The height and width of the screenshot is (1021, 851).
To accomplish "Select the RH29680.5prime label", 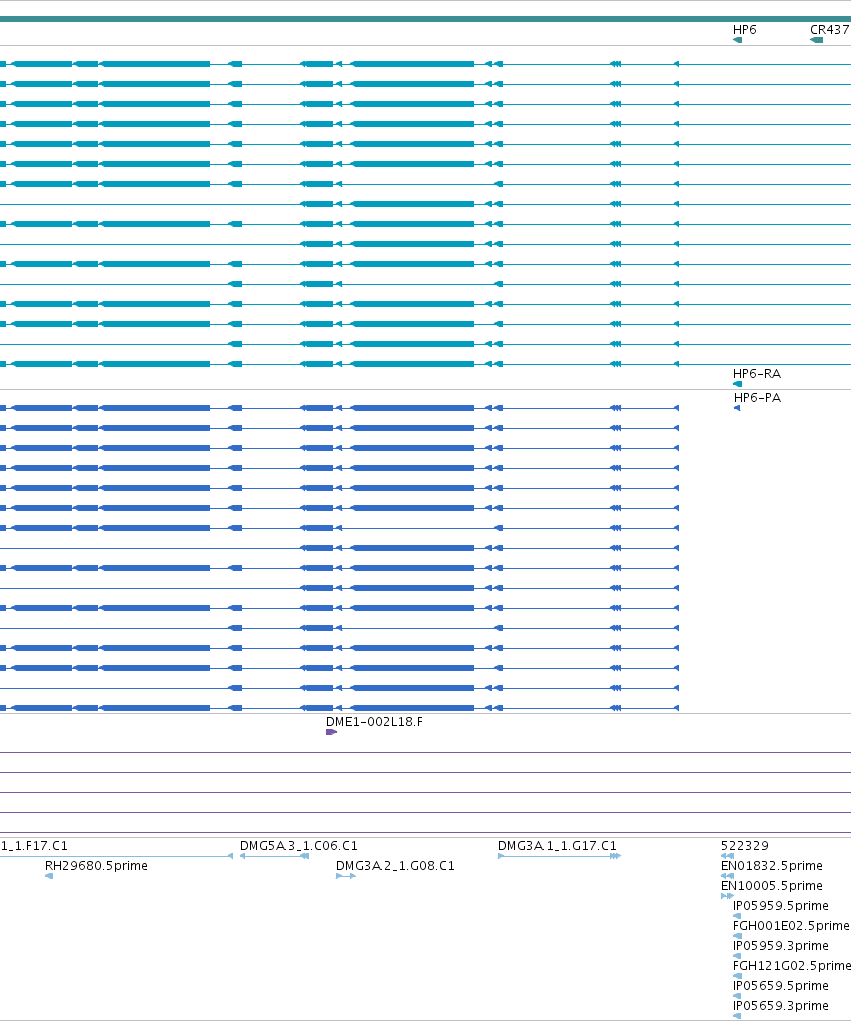I will tap(96, 865).
